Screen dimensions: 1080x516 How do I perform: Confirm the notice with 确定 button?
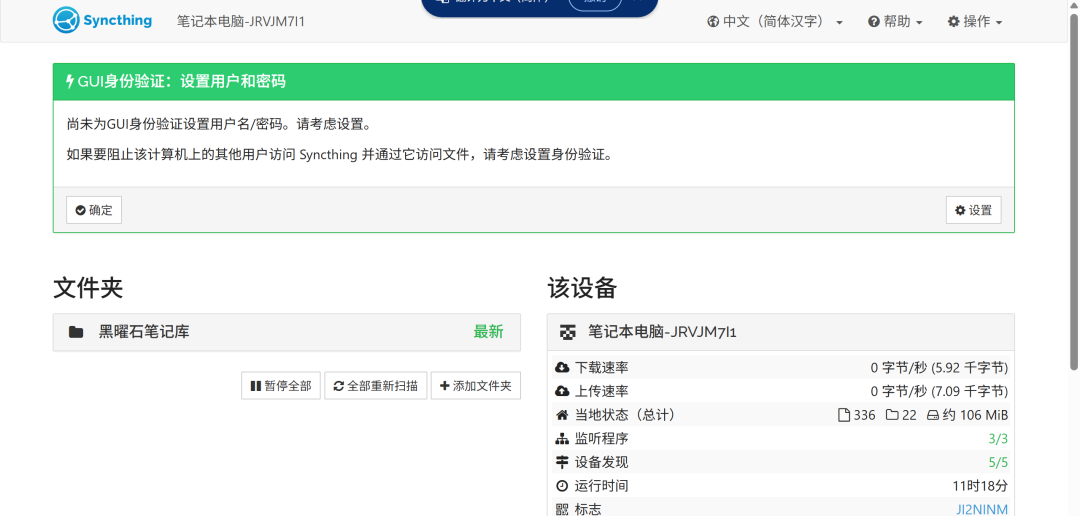94,210
